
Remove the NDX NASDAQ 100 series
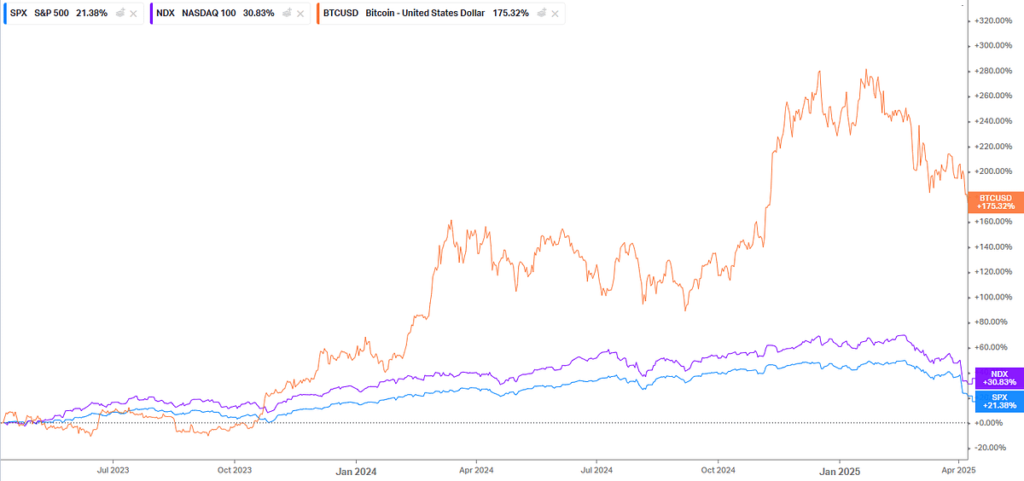[298, 14]
